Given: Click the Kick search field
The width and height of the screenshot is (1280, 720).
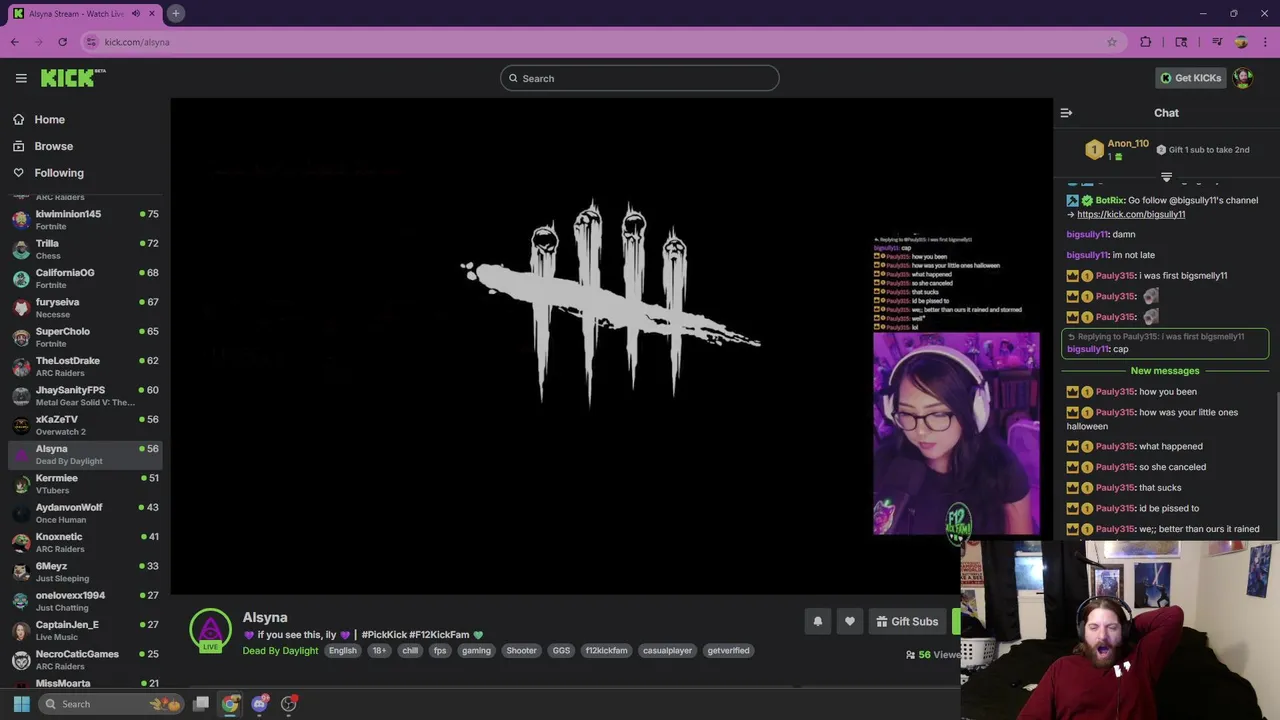Looking at the screenshot, I should point(640,78).
